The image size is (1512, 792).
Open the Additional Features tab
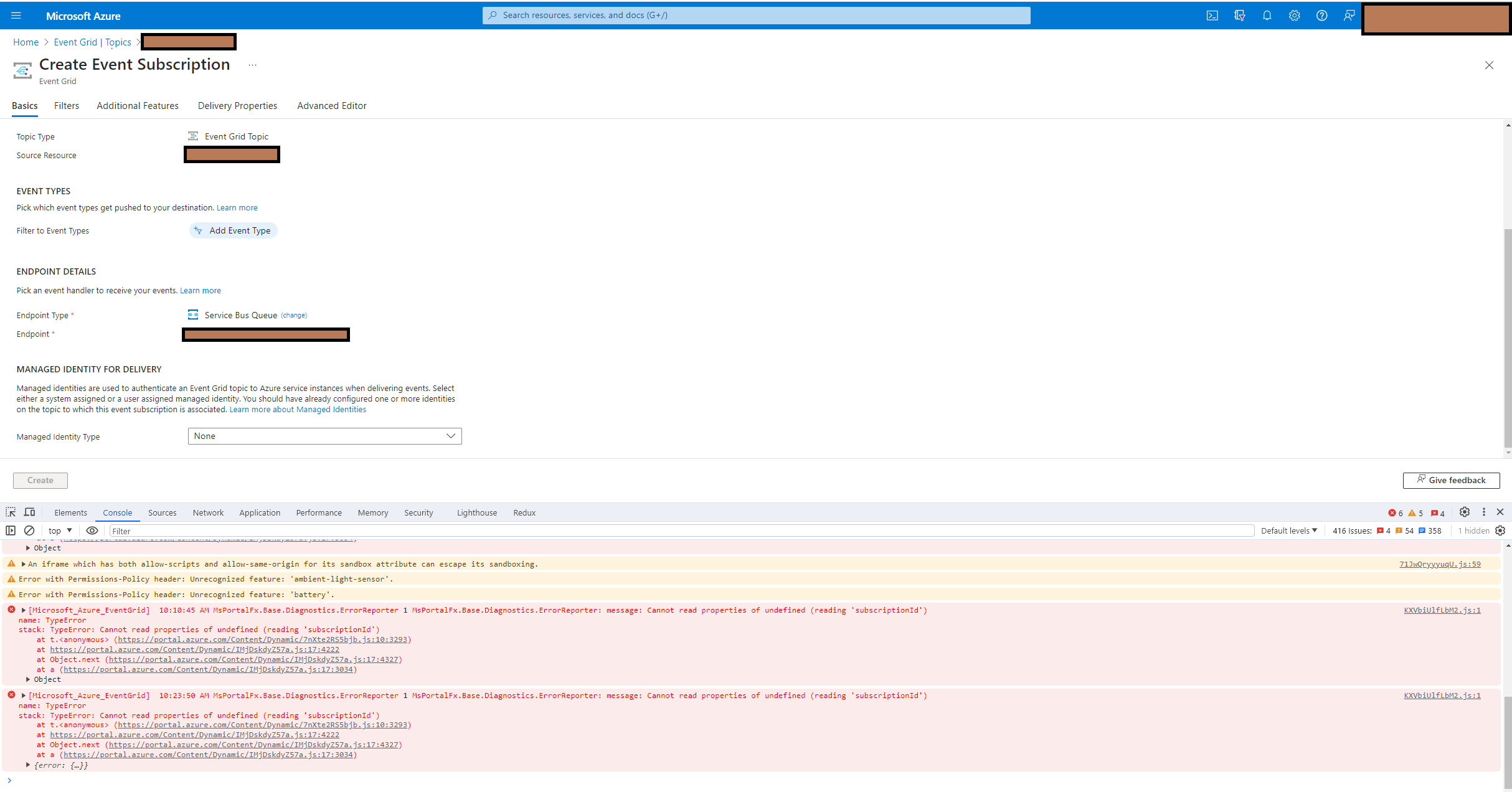(138, 106)
